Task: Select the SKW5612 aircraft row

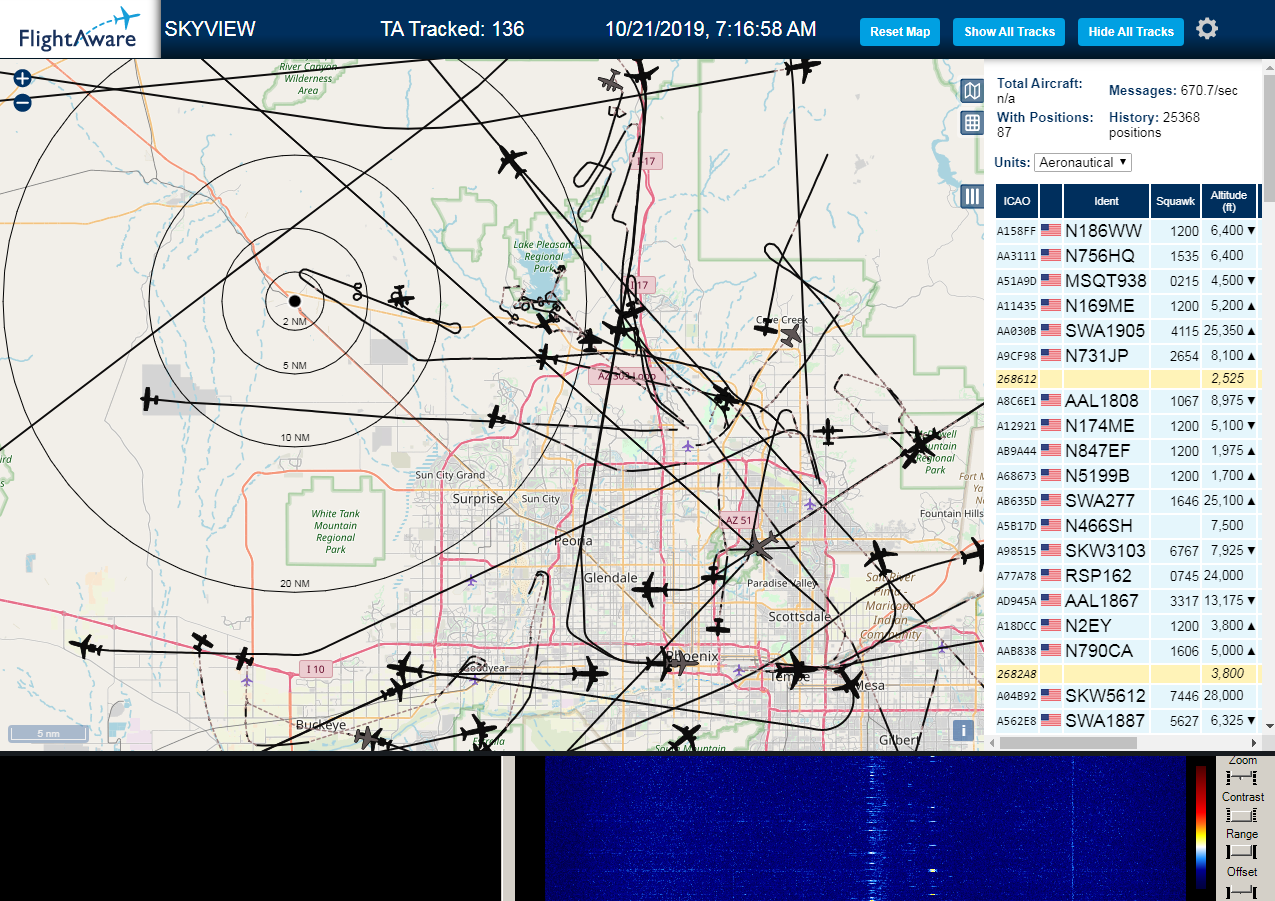Action: coord(1129,696)
